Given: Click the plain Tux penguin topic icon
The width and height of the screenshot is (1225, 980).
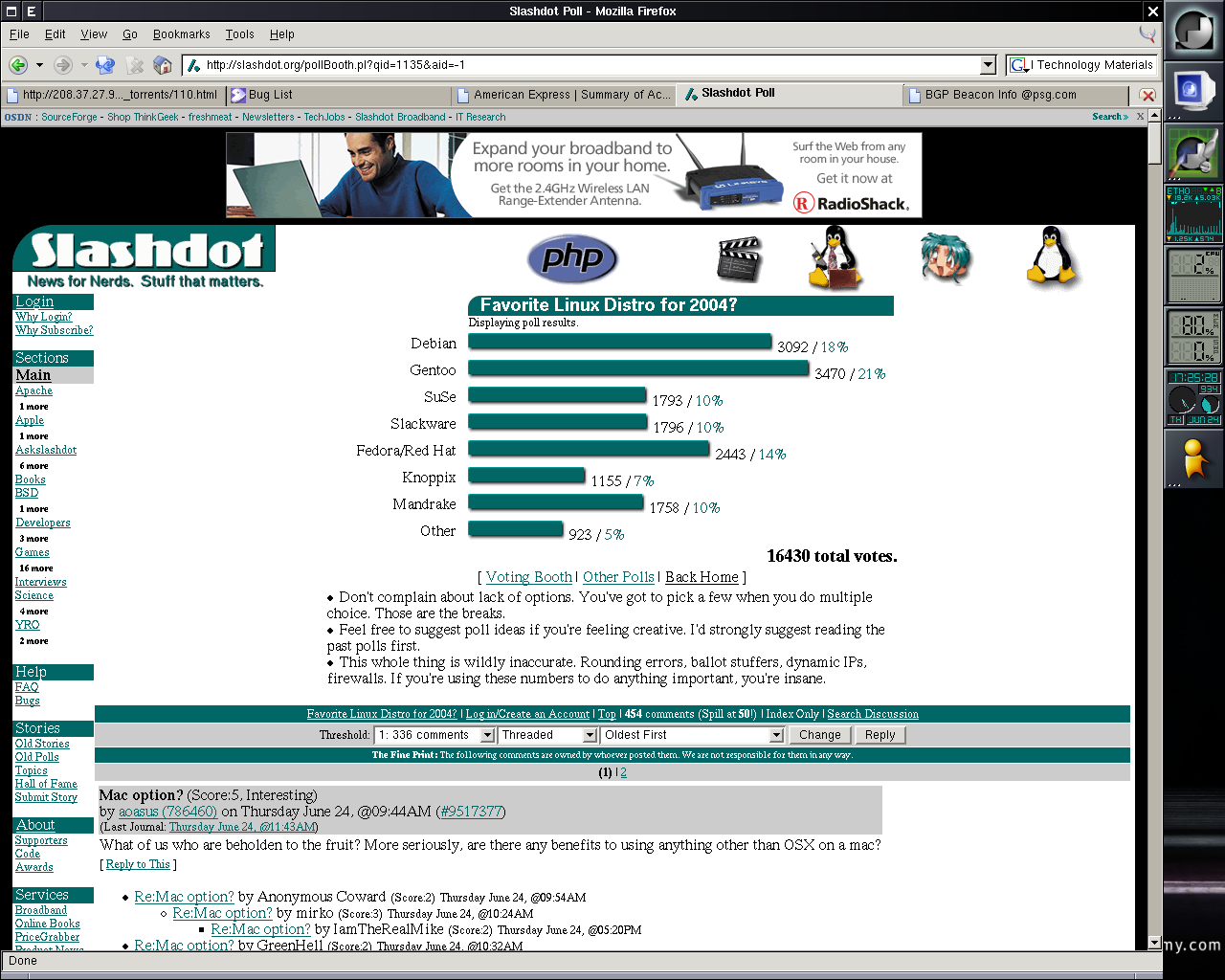Looking at the screenshot, I should pos(1053,256).
